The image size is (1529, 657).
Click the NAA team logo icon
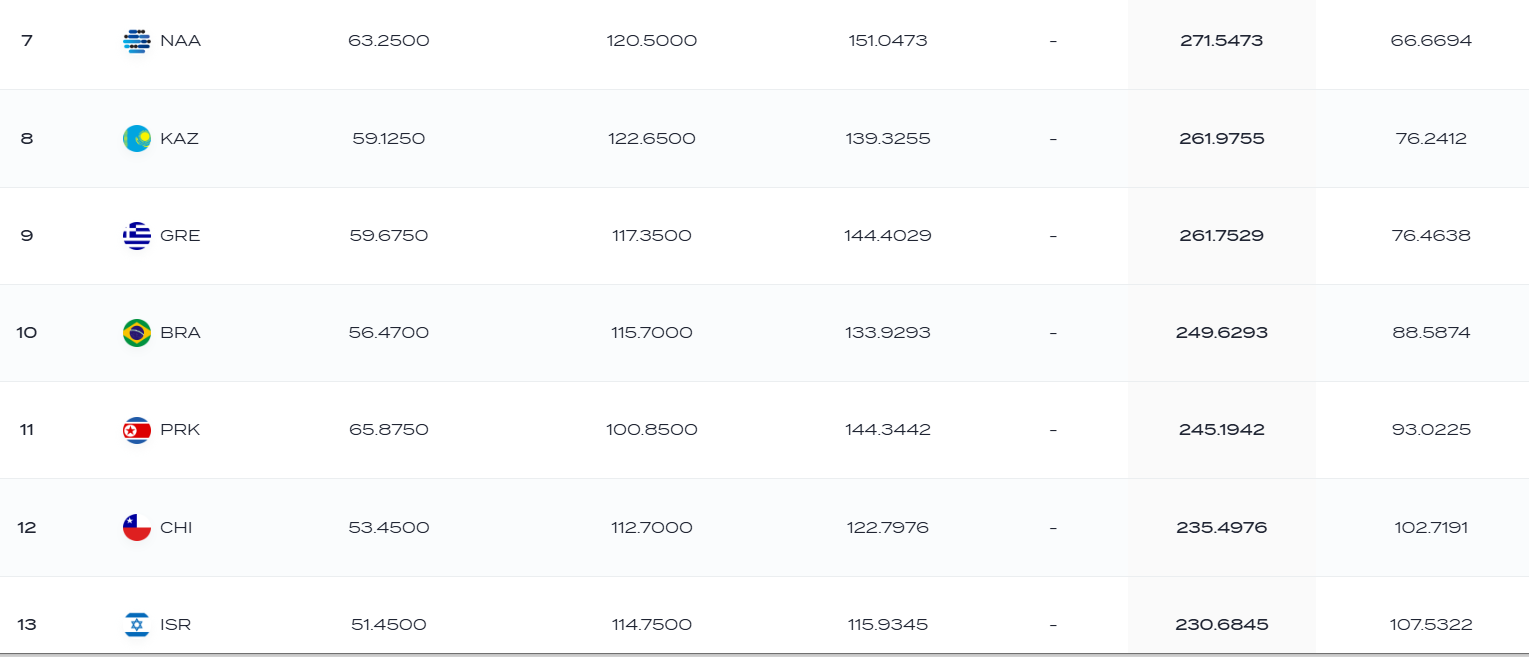click(136, 41)
